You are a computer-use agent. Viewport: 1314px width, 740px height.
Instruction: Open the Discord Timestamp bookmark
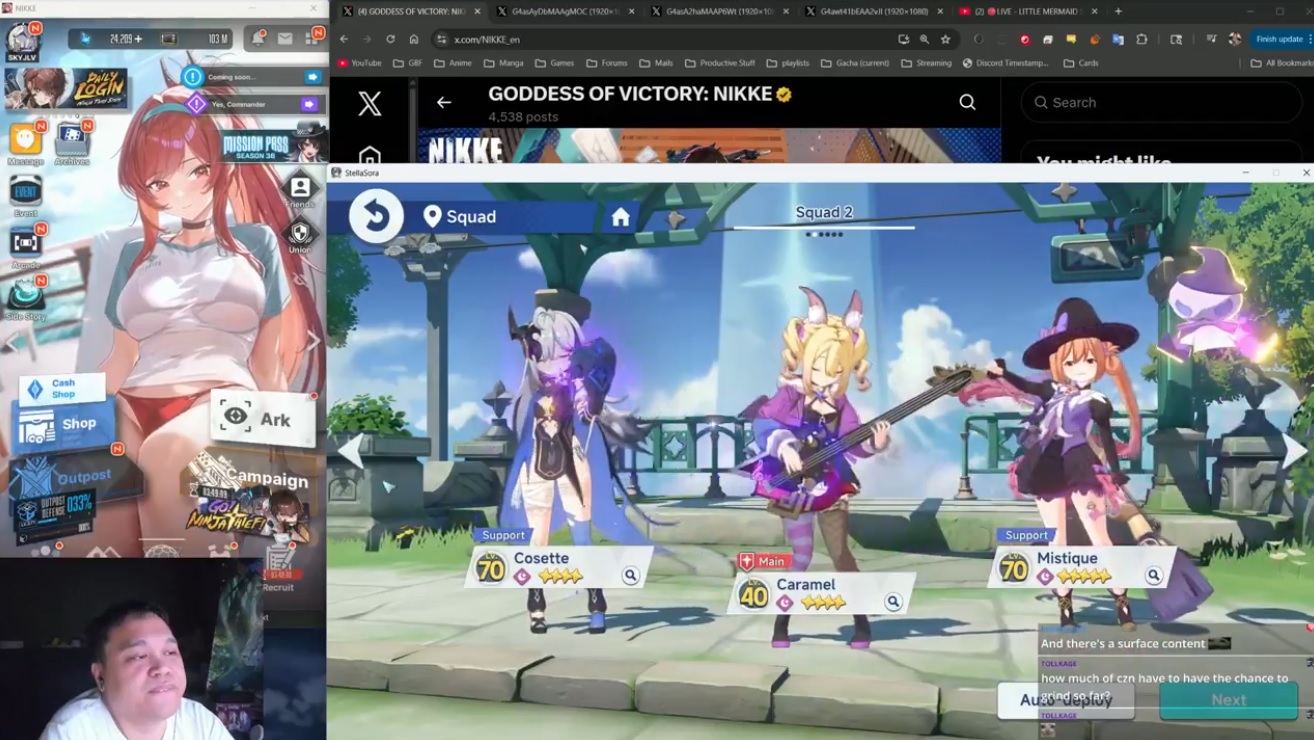[x=1006, y=63]
